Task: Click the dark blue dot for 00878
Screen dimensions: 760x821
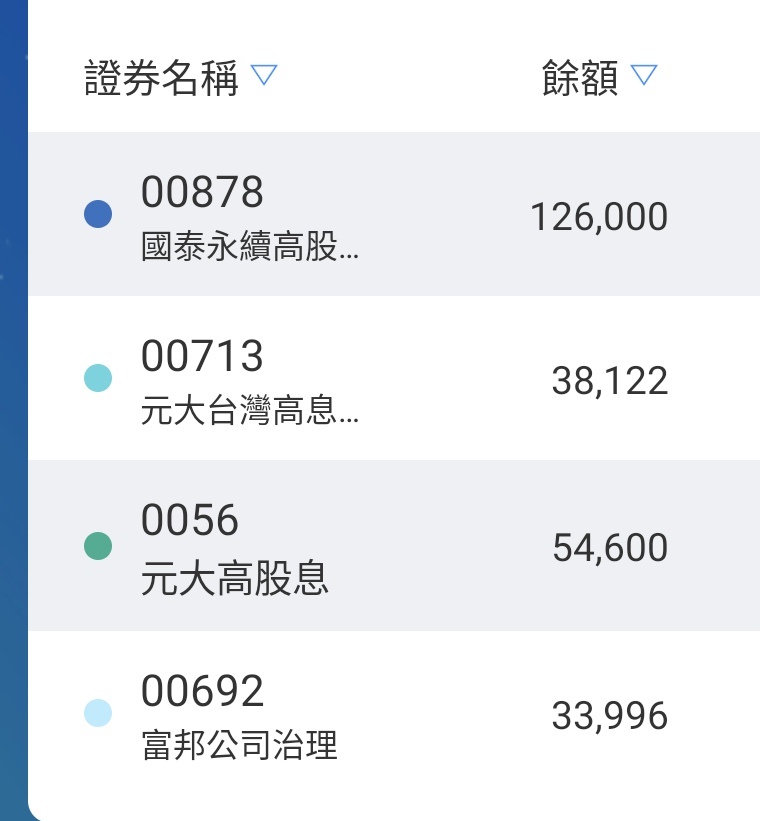Action: [x=98, y=214]
